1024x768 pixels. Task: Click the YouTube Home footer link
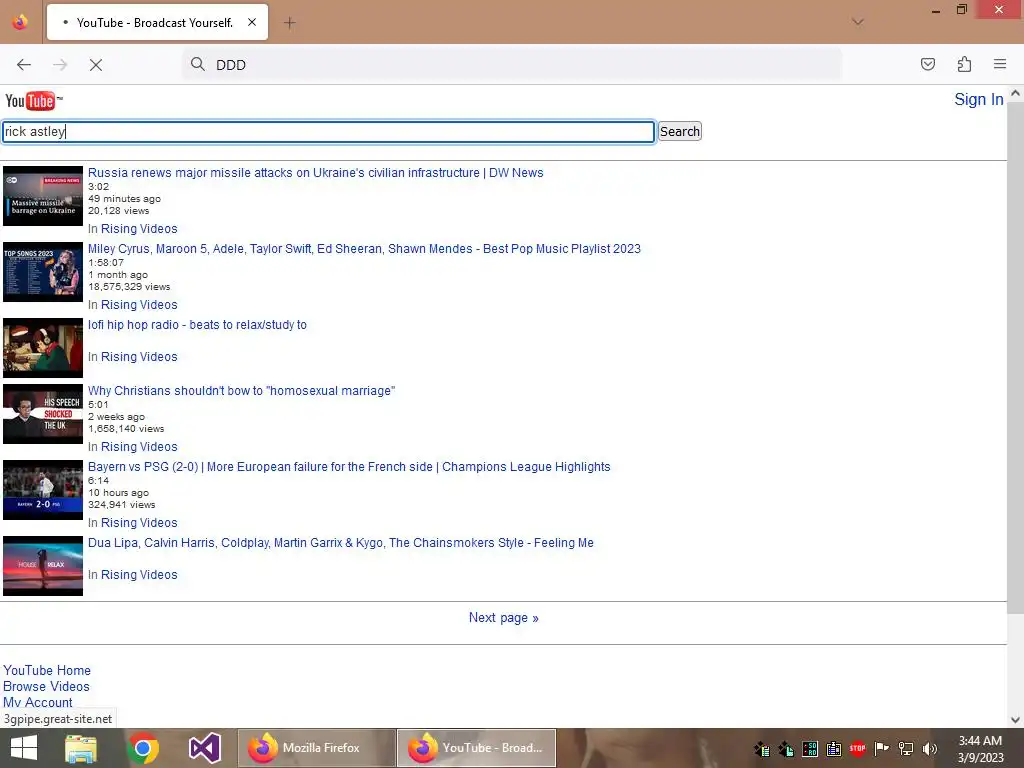point(47,671)
